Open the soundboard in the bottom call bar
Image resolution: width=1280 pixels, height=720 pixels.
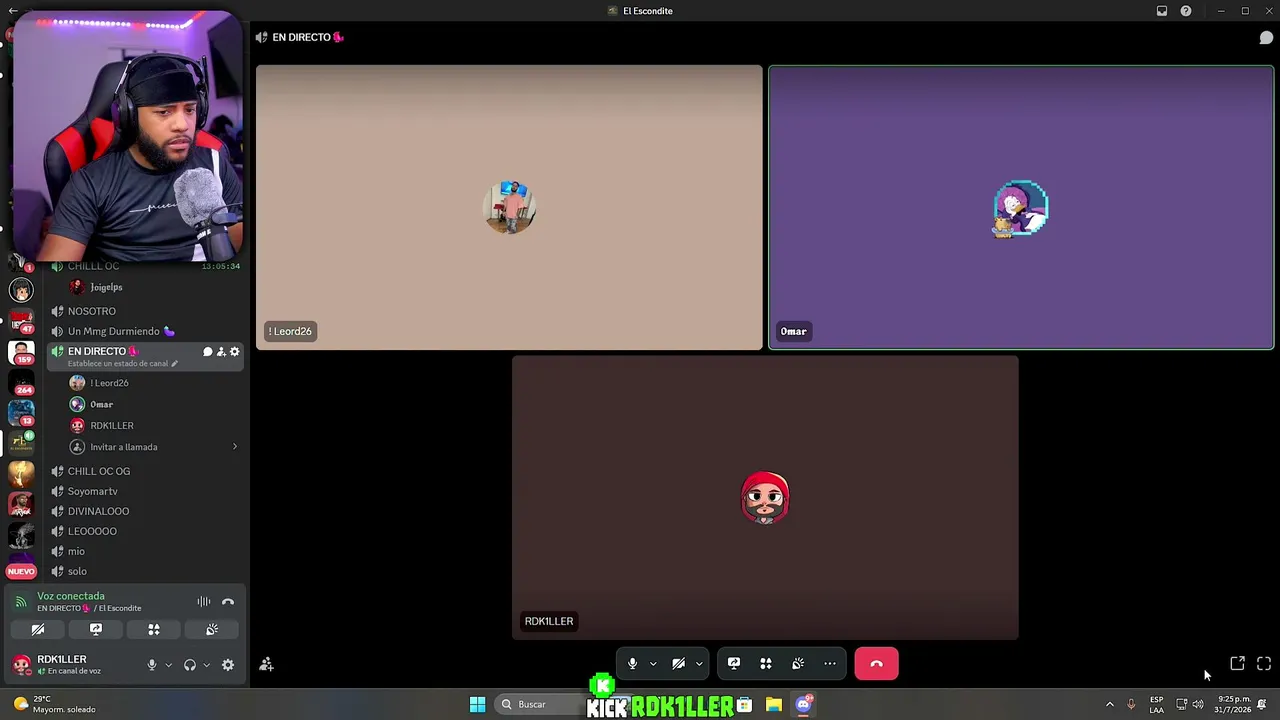click(798, 664)
